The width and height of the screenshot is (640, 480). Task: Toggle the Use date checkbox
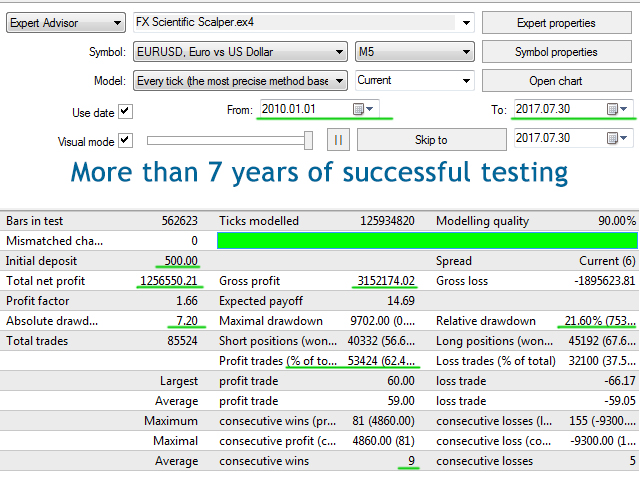pyautogui.click(x=125, y=112)
